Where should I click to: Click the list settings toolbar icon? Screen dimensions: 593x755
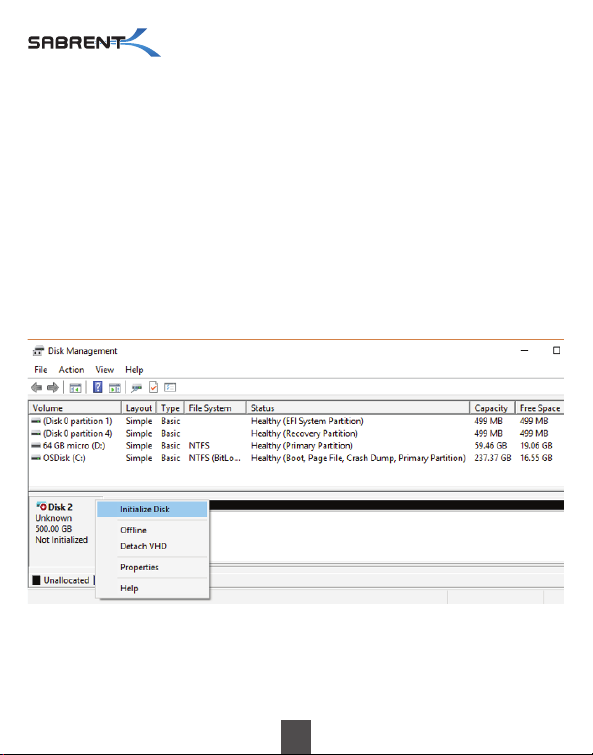point(170,387)
